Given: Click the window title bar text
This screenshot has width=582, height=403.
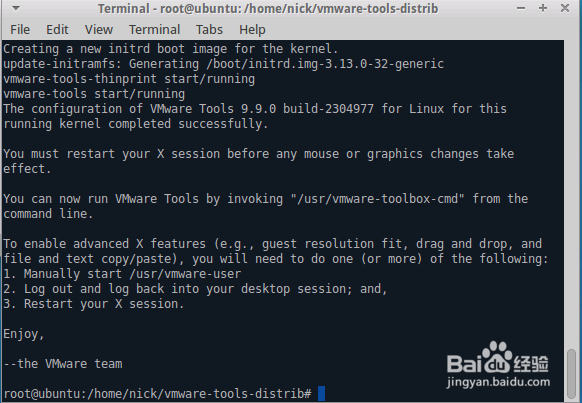Looking at the screenshot, I should pyautogui.click(x=268, y=9).
